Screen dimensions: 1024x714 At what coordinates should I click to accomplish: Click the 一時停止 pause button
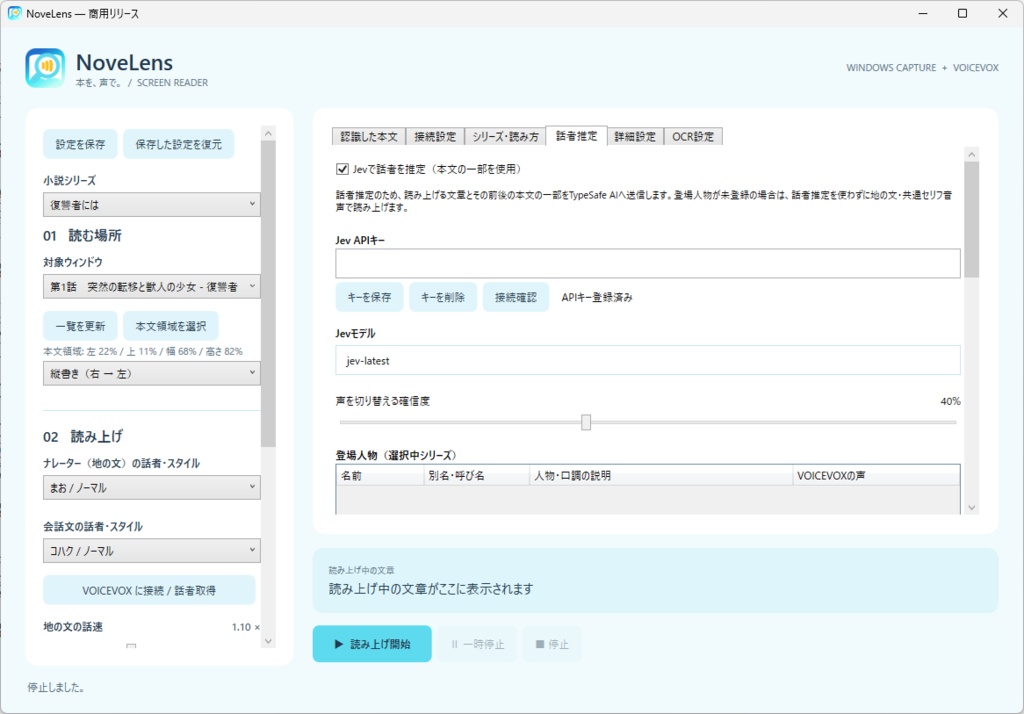click(x=478, y=644)
